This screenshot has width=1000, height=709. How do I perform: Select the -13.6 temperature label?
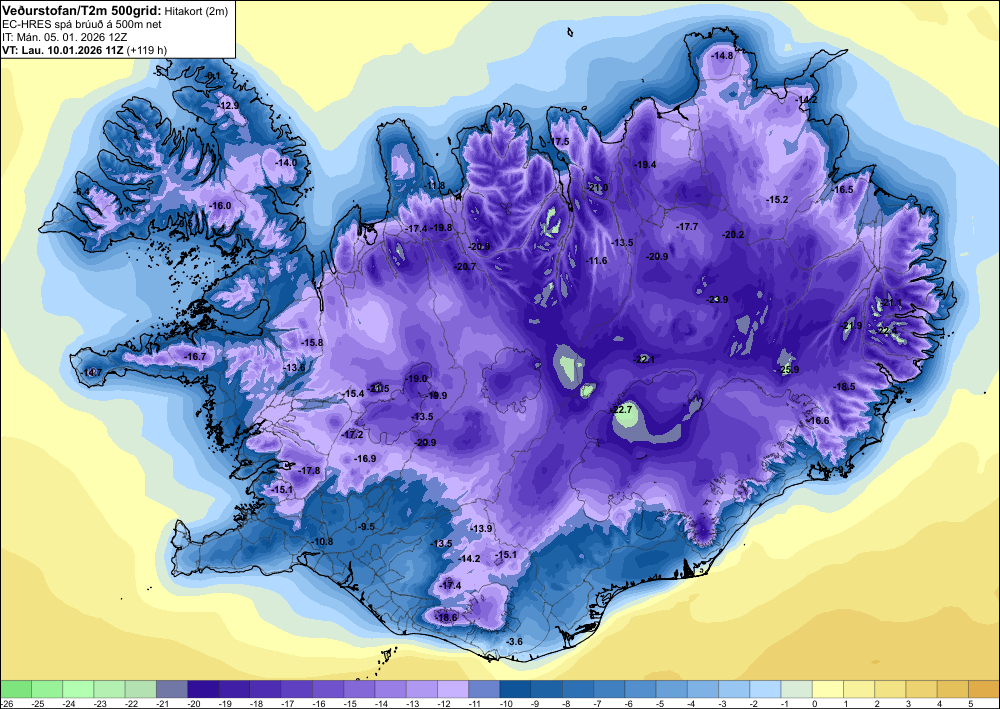tap(294, 368)
